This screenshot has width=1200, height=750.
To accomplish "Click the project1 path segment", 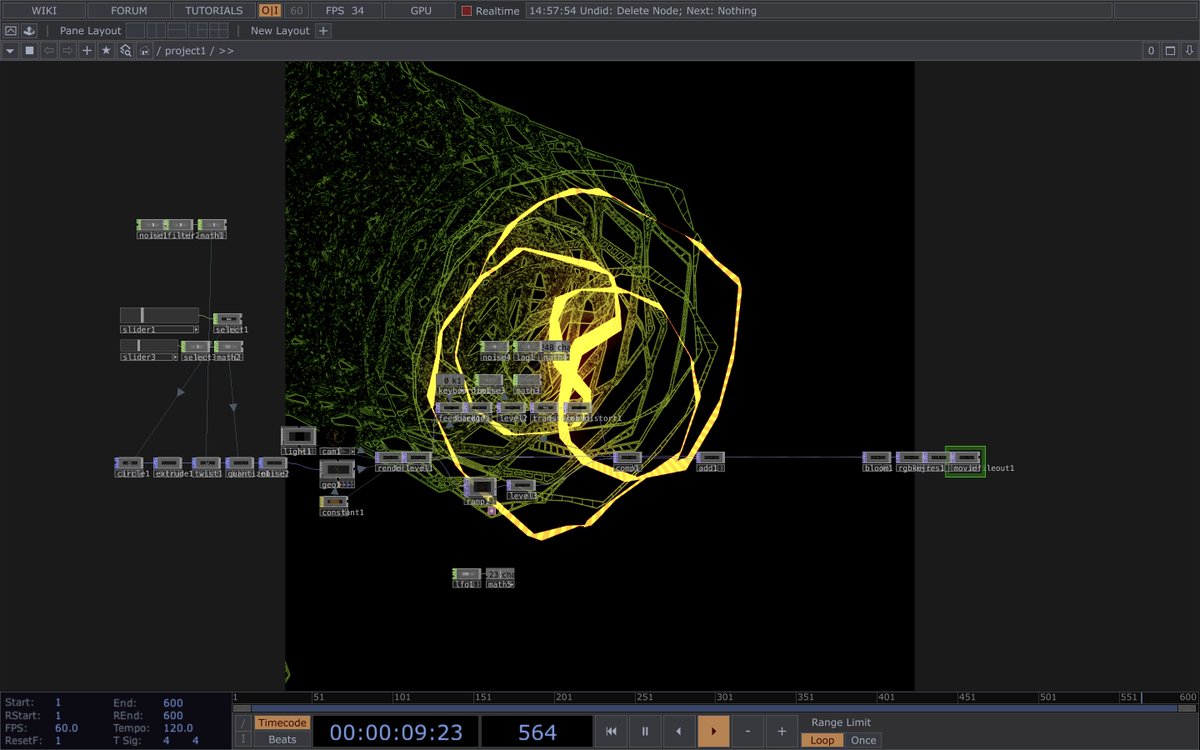I will click(185, 50).
